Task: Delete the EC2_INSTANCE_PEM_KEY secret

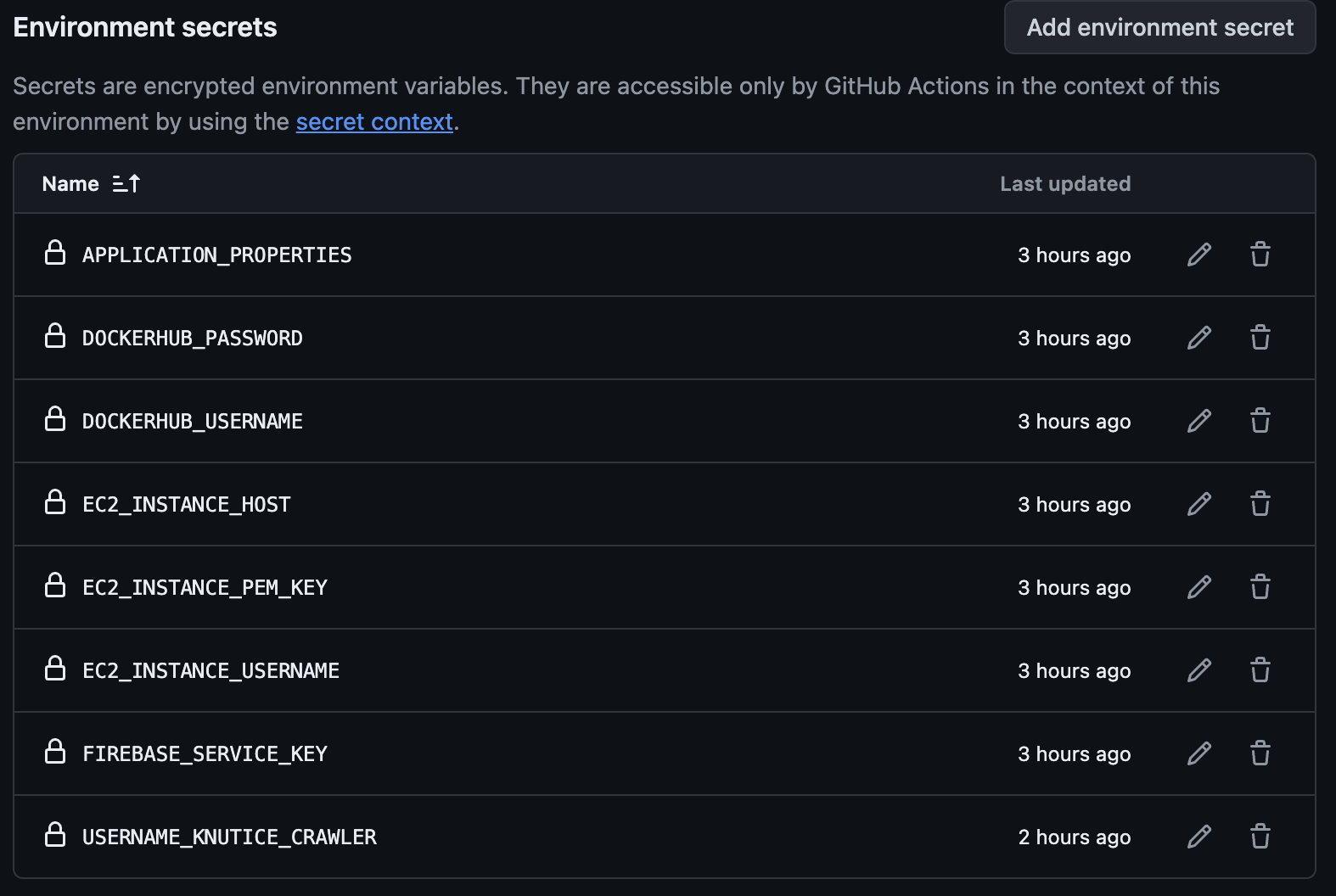Action: [x=1260, y=587]
